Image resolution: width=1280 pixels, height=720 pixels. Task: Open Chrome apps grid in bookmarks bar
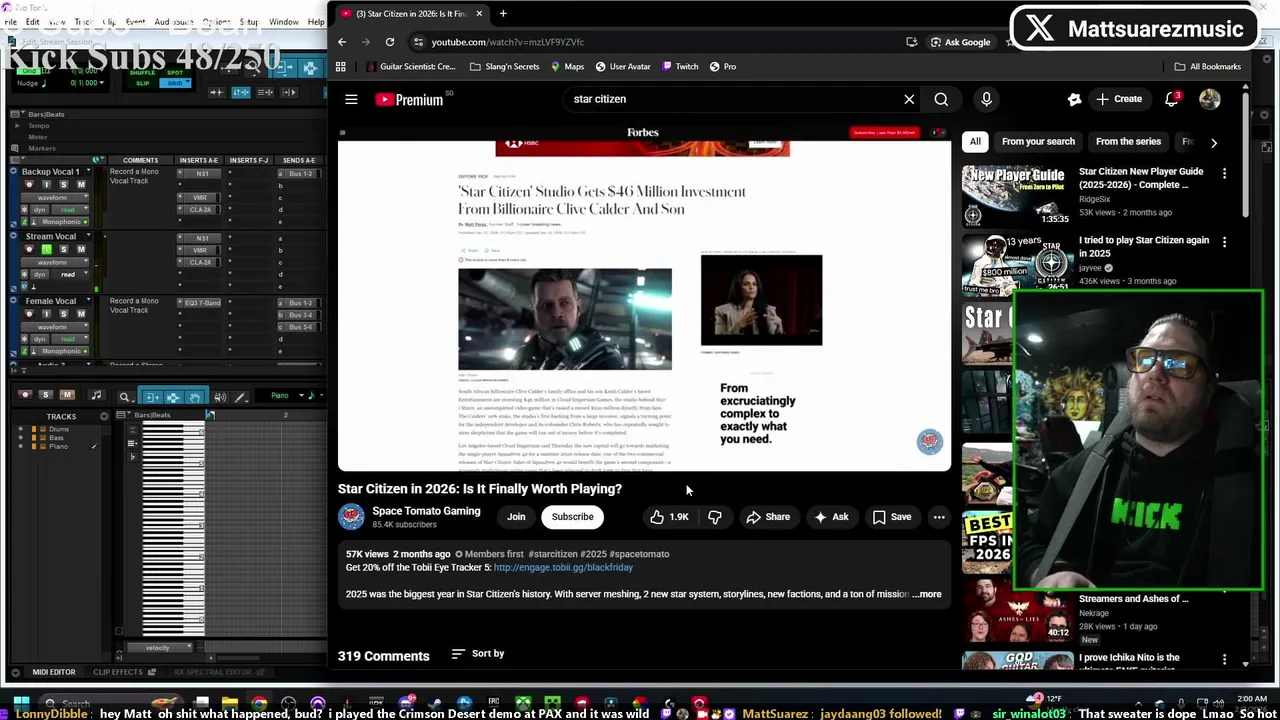point(340,66)
